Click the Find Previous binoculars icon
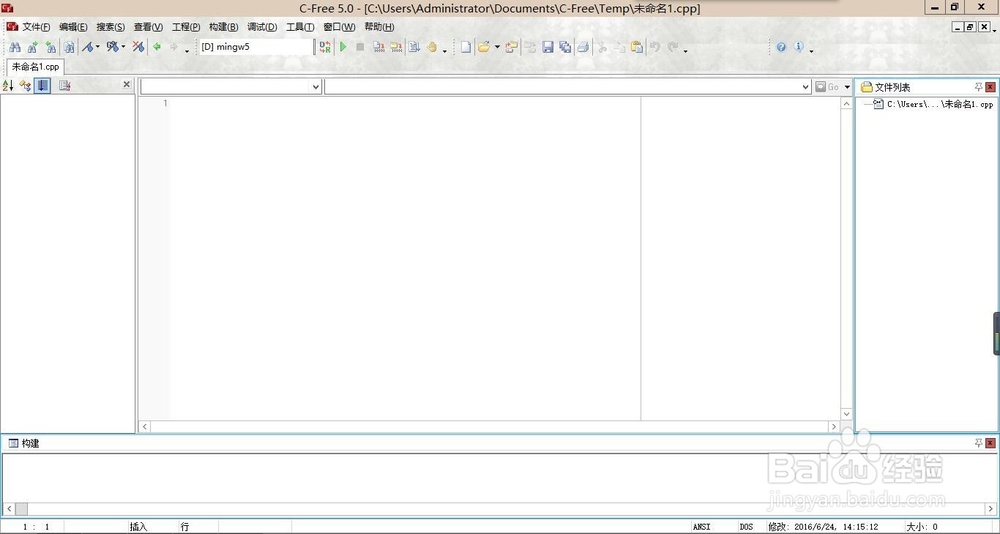This screenshot has height=534, width=1000. (50, 47)
